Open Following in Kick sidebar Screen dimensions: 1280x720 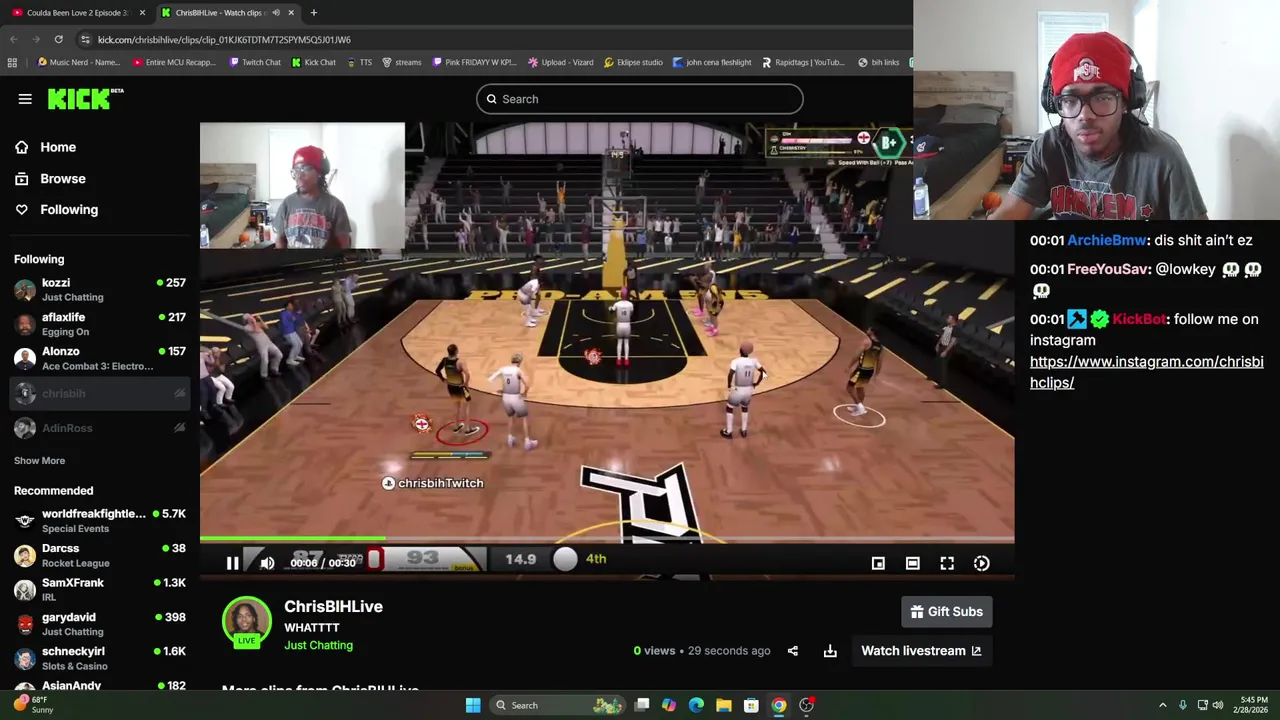tap(69, 209)
